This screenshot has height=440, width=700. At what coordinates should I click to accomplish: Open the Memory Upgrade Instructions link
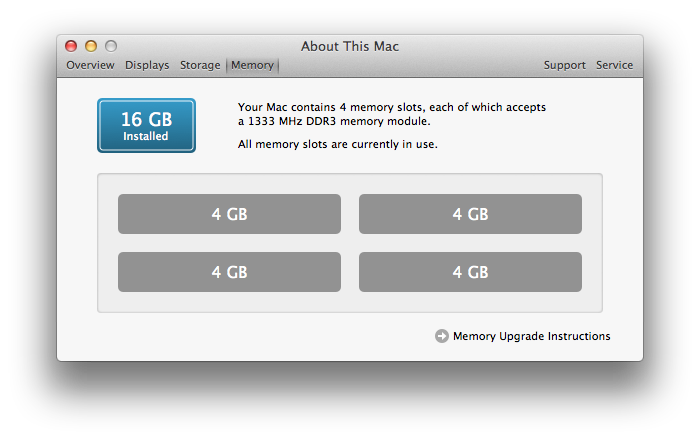click(531, 336)
